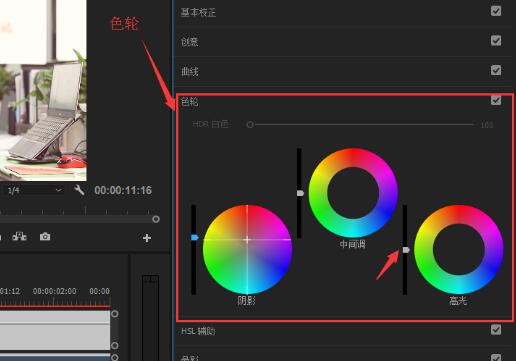Uncheck the 曲线 section checkbox
This screenshot has width=516, height=361.
[x=496, y=70]
